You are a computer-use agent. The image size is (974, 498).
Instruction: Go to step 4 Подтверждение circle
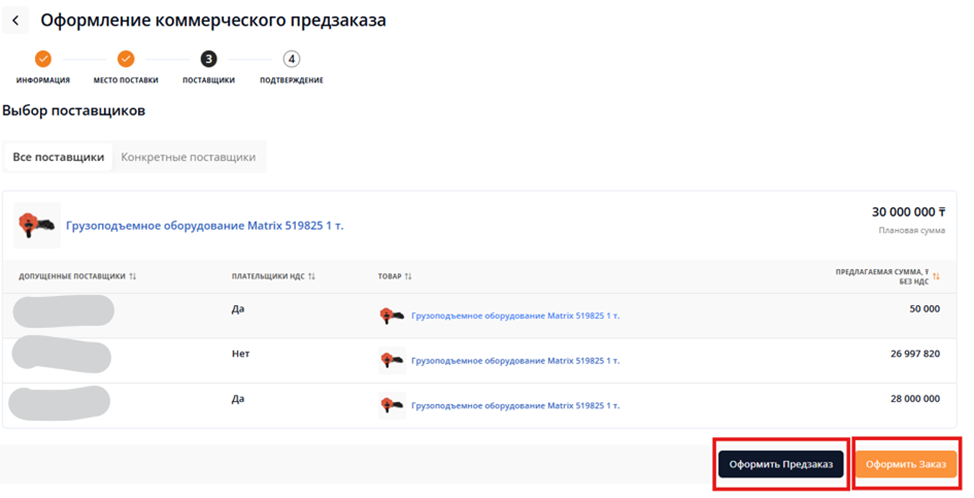click(x=291, y=59)
